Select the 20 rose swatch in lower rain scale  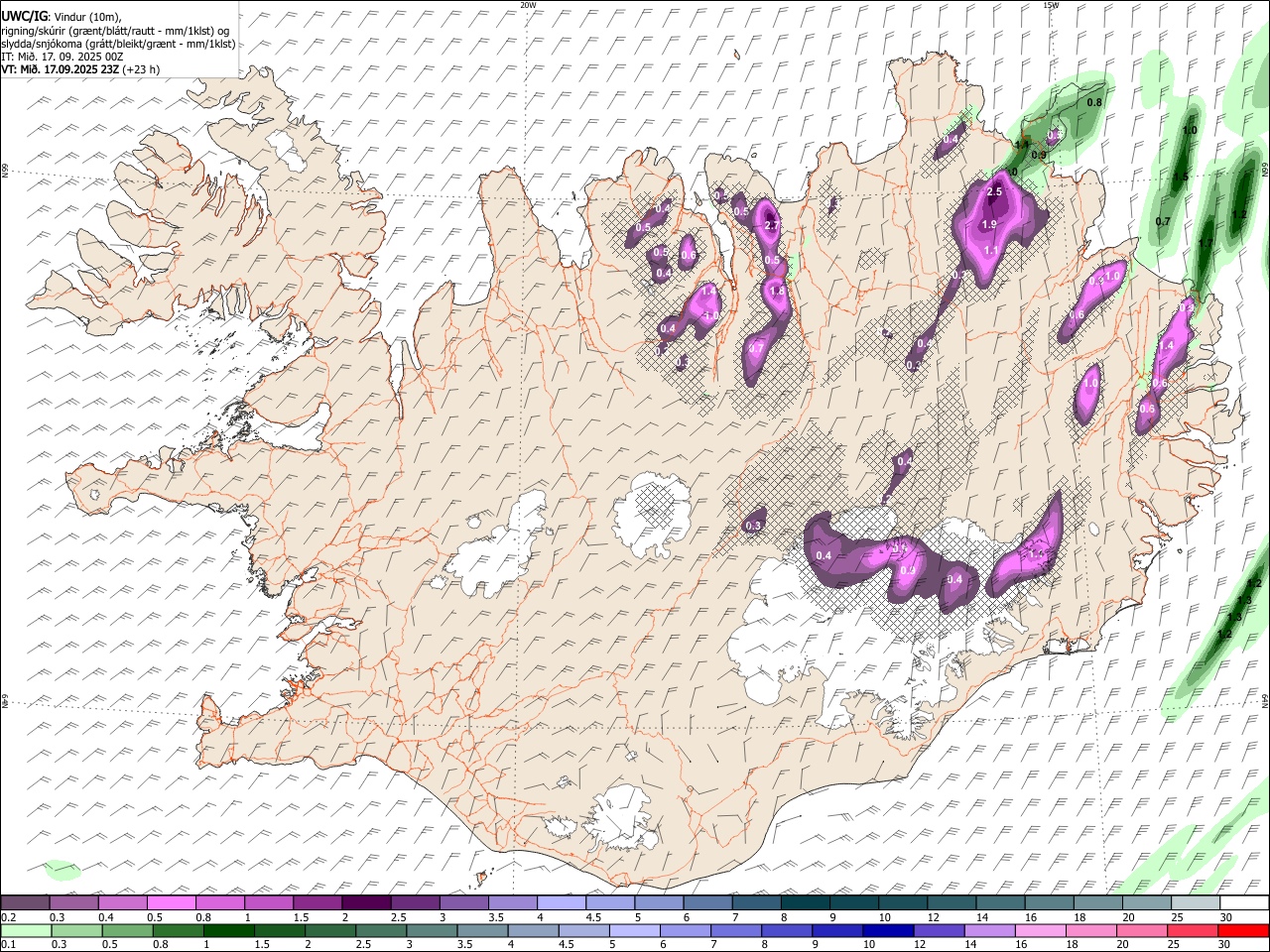point(1141,931)
